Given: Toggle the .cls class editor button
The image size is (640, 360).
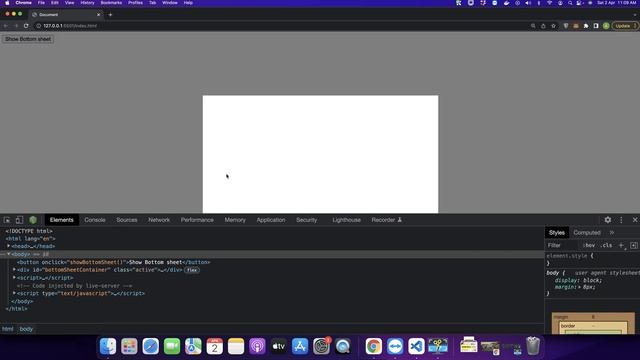Looking at the screenshot, I should tap(606, 245).
